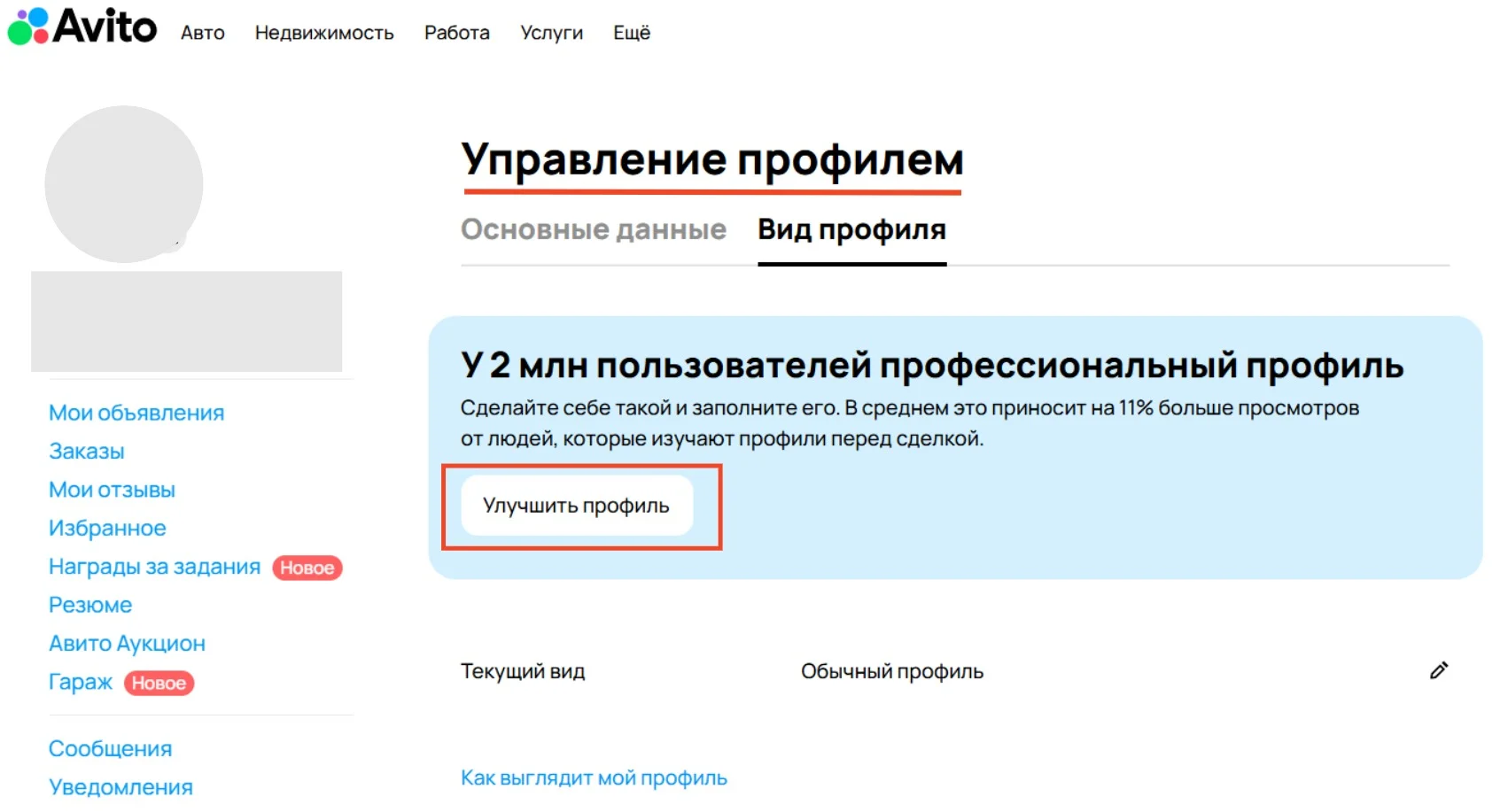
Task: Open 'Как выглядит мой профиль' link
Action: click(x=592, y=777)
